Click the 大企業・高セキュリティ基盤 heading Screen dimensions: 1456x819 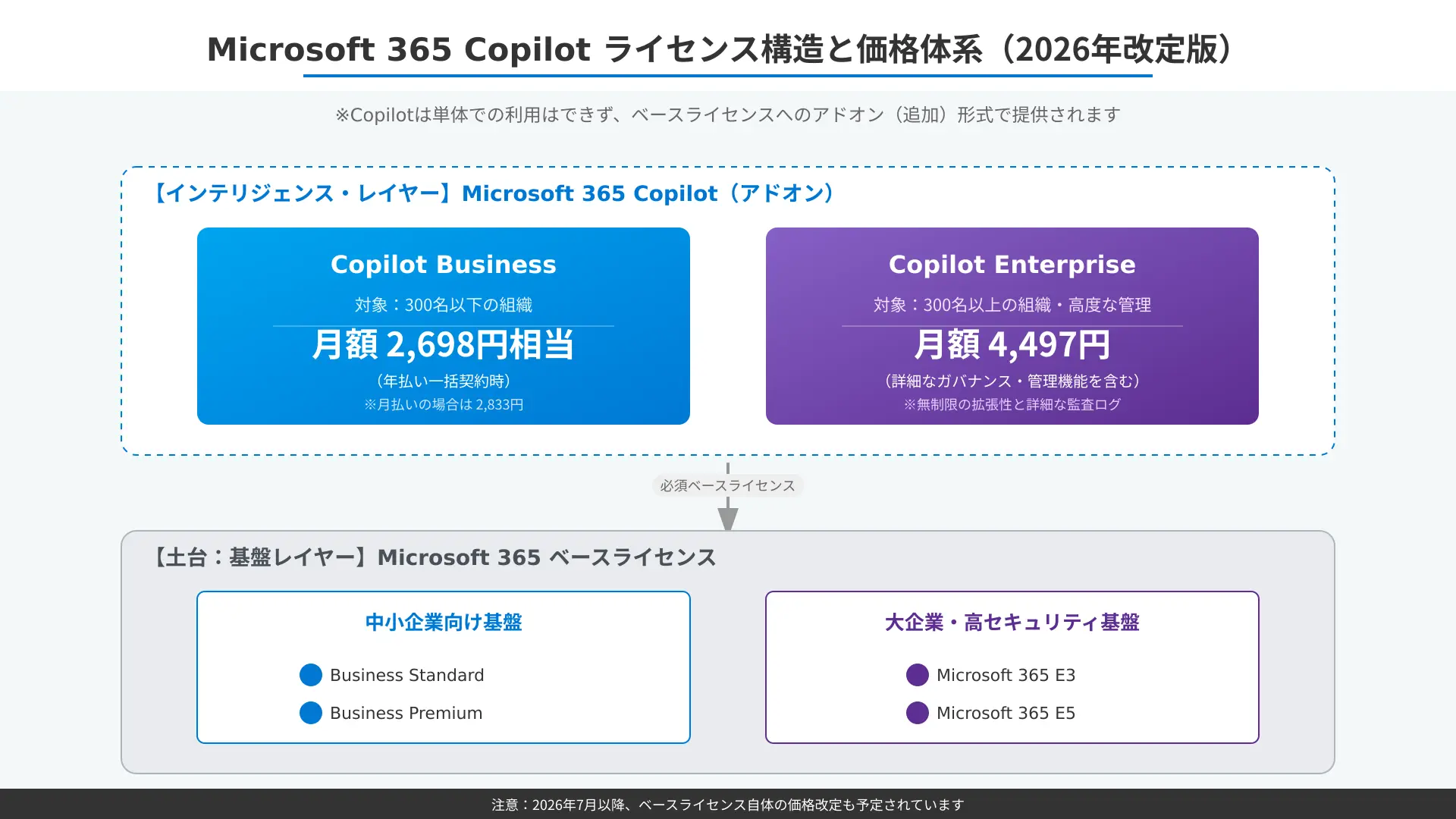pyautogui.click(x=1012, y=623)
